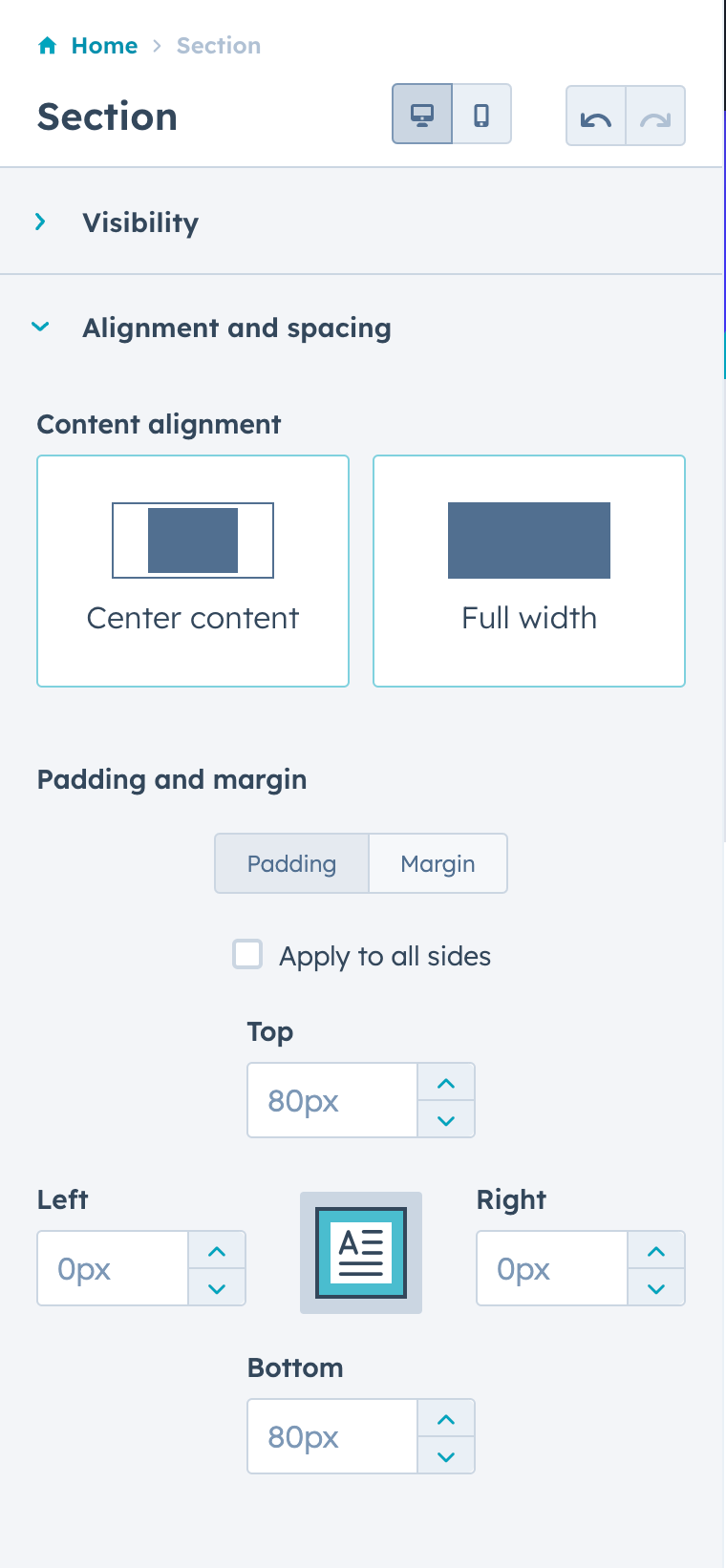Increase the Top padding with the up stepper
Image resolution: width=726 pixels, height=1568 pixels.
click(x=445, y=1082)
